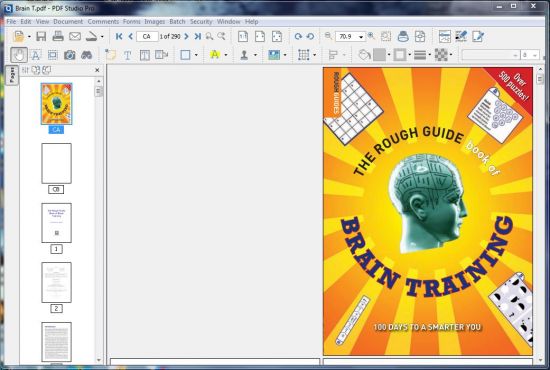Image resolution: width=550 pixels, height=370 pixels.
Task: Open the Document menu
Action: tap(68, 21)
